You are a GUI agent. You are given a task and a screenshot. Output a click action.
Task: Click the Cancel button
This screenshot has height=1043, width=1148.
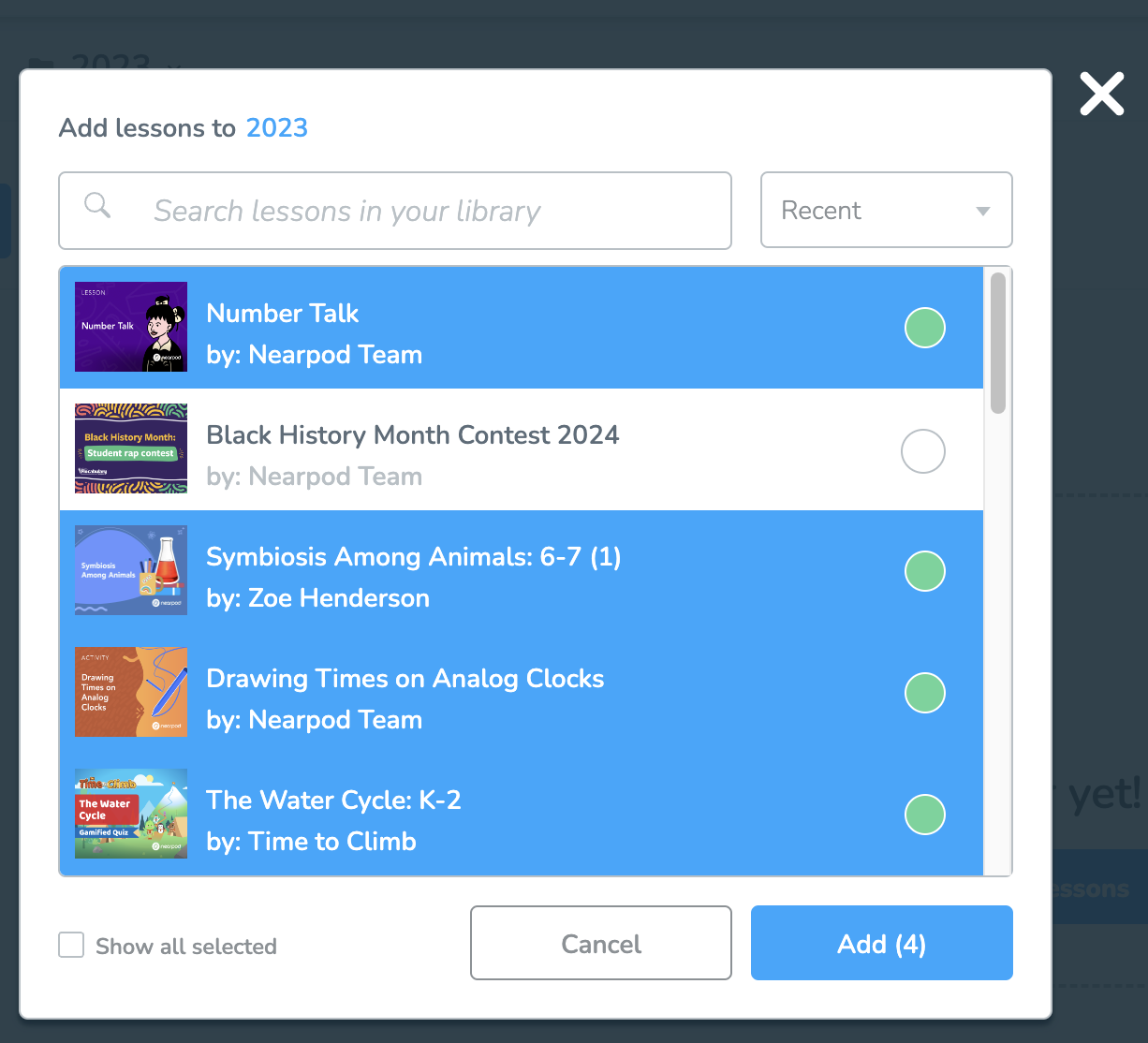601,943
